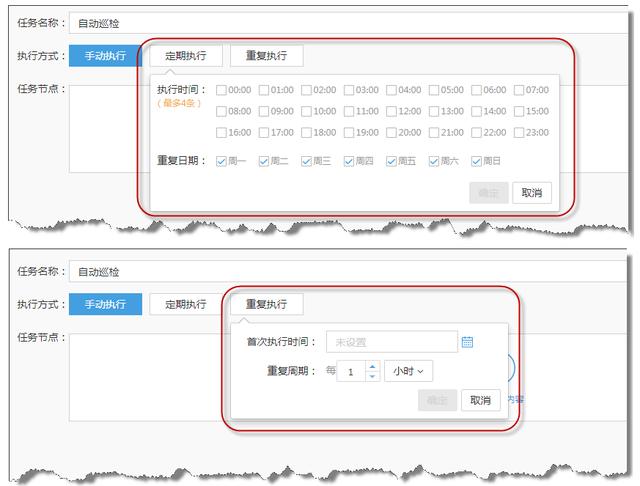This screenshot has height=486, width=640.
Task: Check the 01:00 execution time box
Action: pos(264,90)
